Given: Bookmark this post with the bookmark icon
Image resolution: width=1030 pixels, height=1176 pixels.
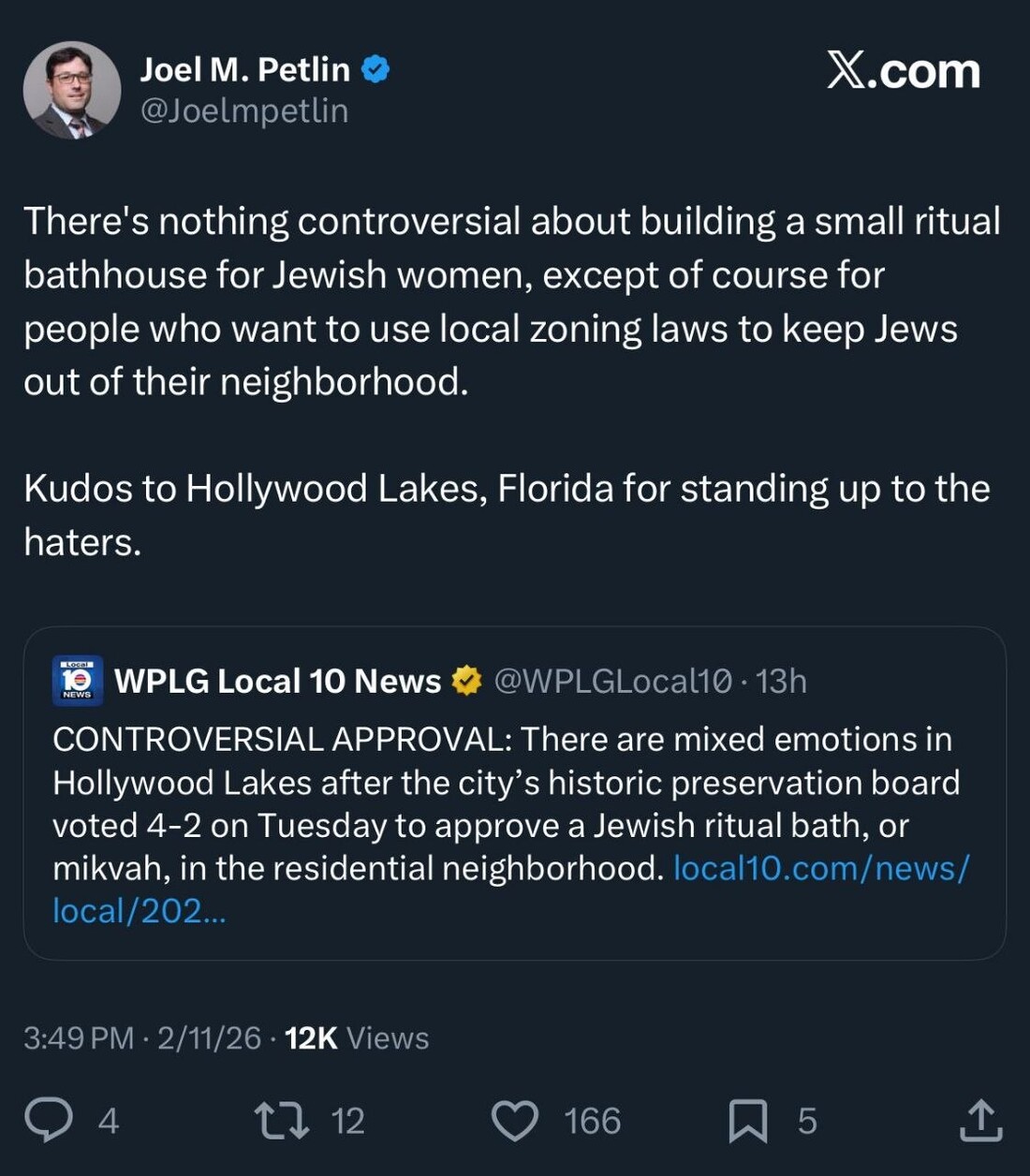Looking at the screenshot, I should (747, 1120).
